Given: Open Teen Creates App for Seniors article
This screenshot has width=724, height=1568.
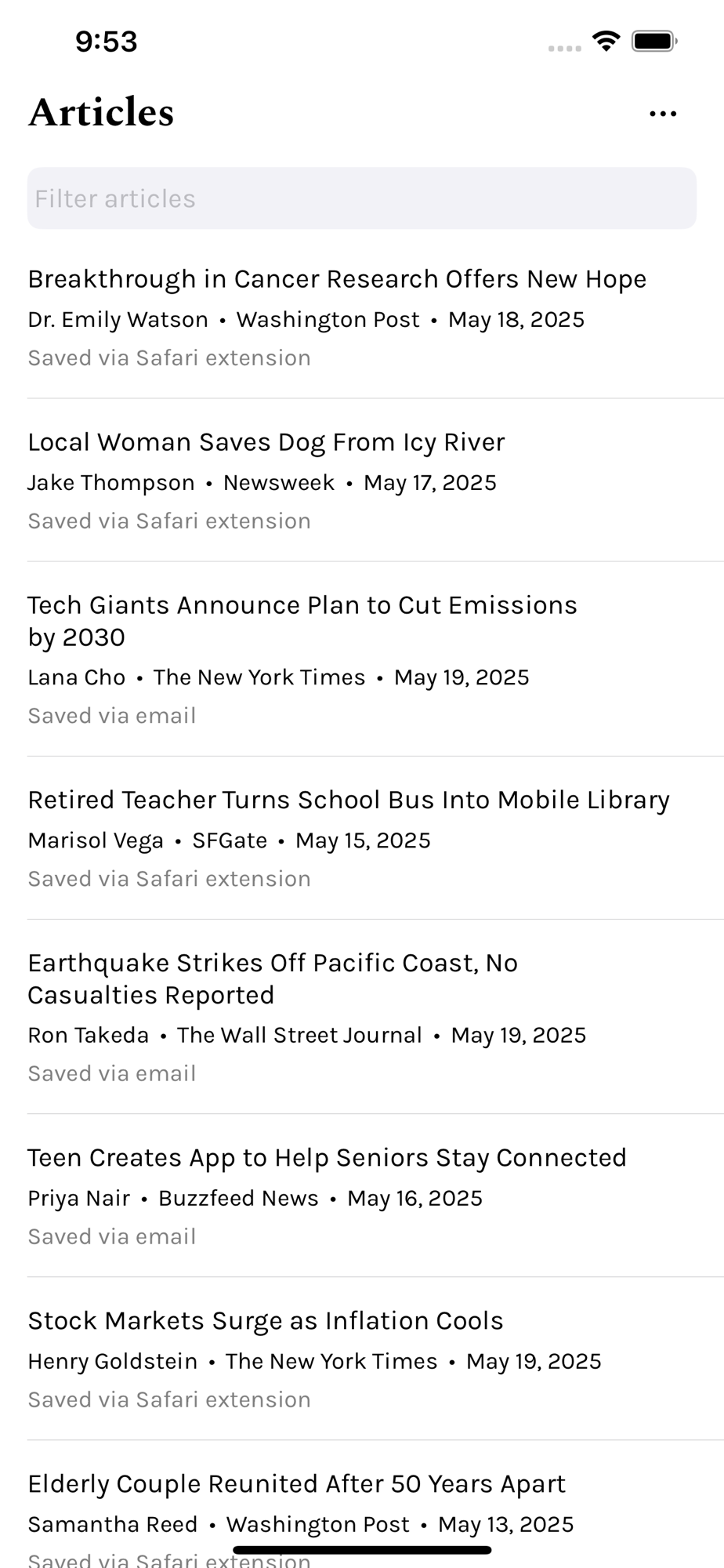Looking at the screenshot, I should (x=362, y=1196).
